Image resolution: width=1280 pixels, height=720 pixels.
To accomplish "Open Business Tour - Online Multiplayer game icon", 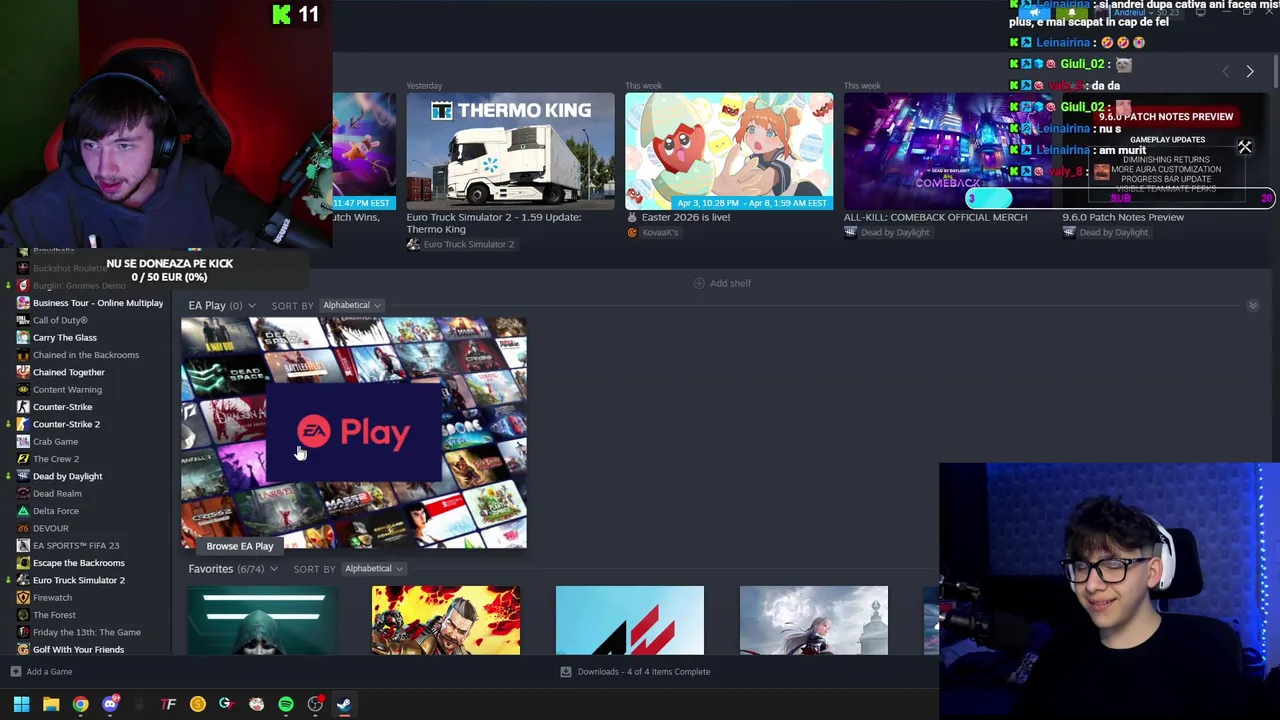I will [x=23, y=303].
